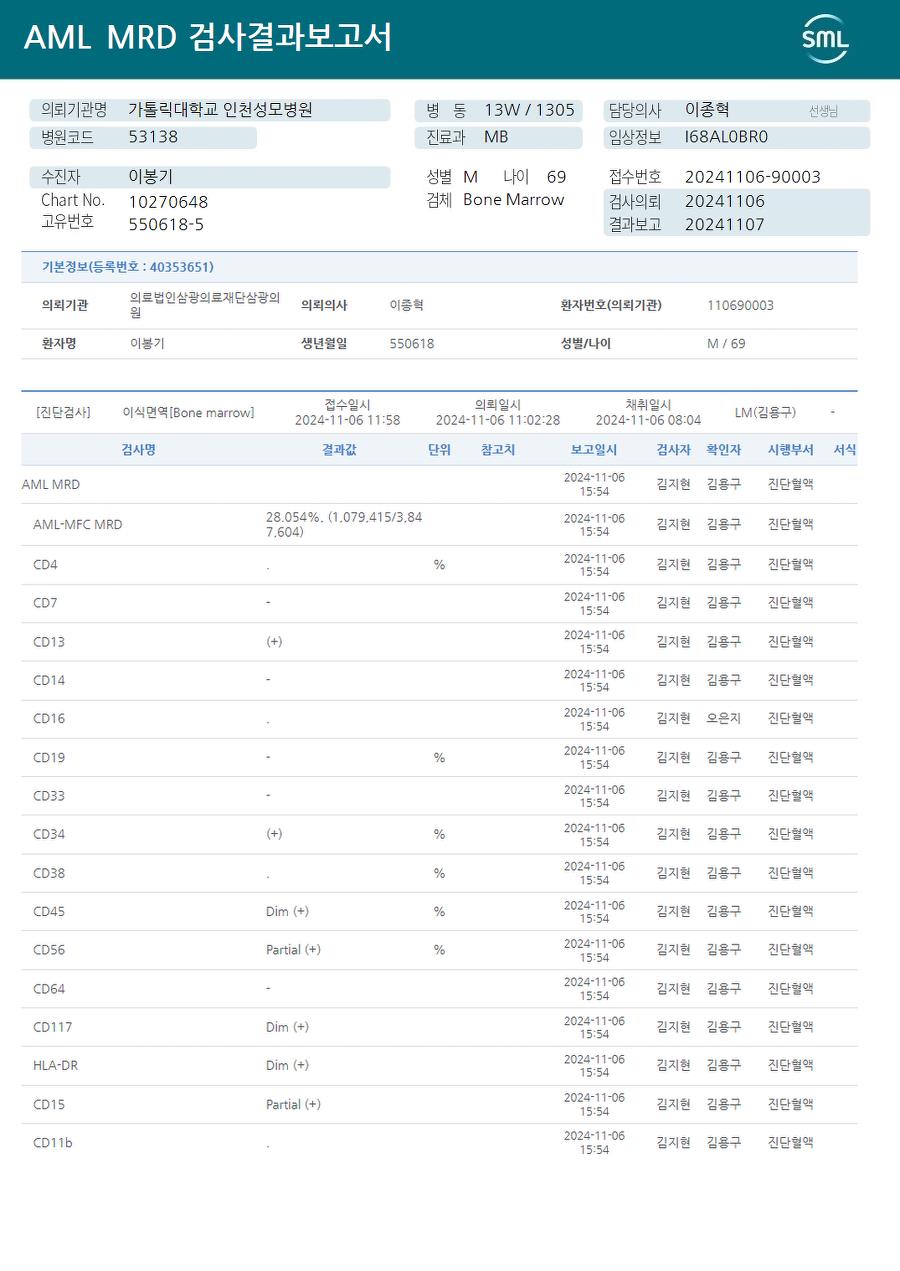
Task: Click 생년월일 value '550618'
Action: point(412,344)
